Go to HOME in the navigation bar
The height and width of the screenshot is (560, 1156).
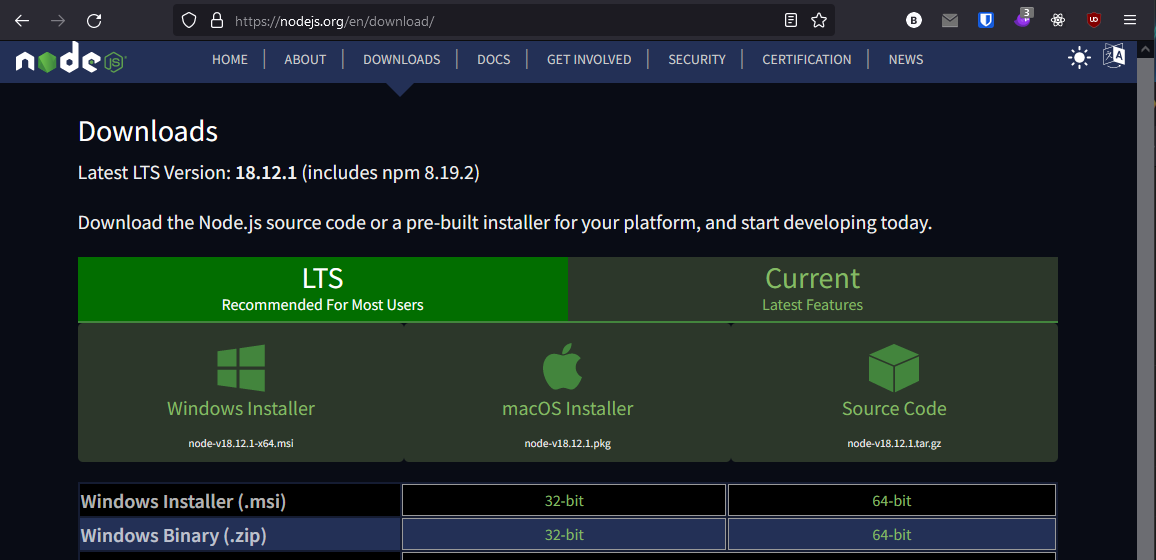(230, 60)
